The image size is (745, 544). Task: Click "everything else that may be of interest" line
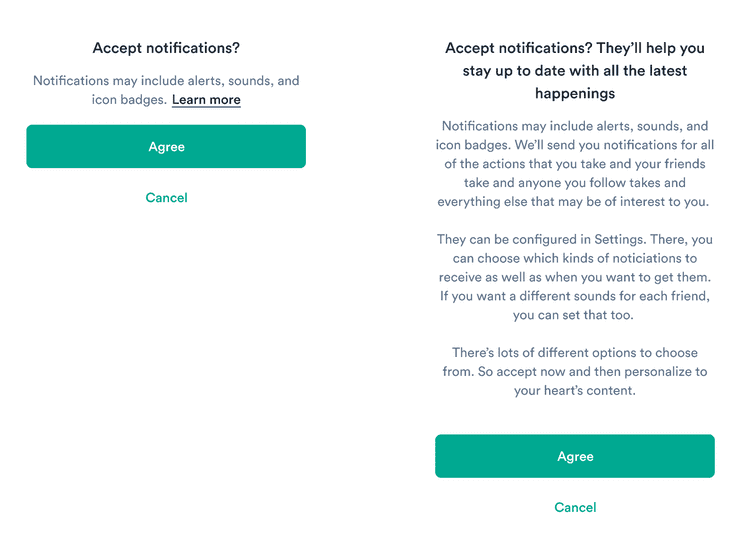click(575, 202)
